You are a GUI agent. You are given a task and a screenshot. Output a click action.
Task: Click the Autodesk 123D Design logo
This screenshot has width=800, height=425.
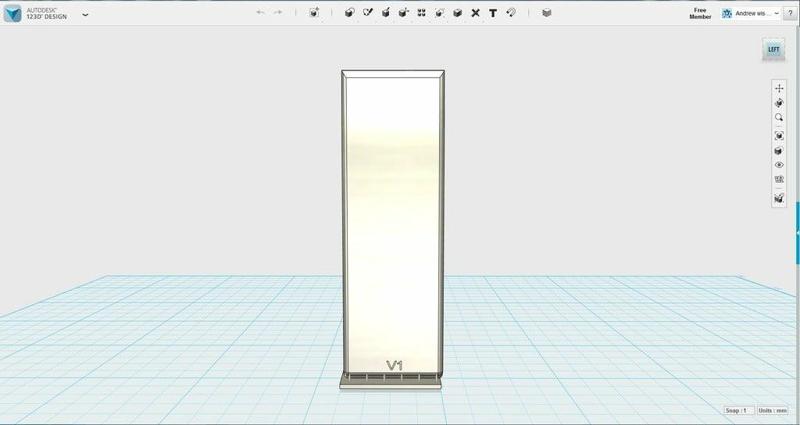pos(13,14)
